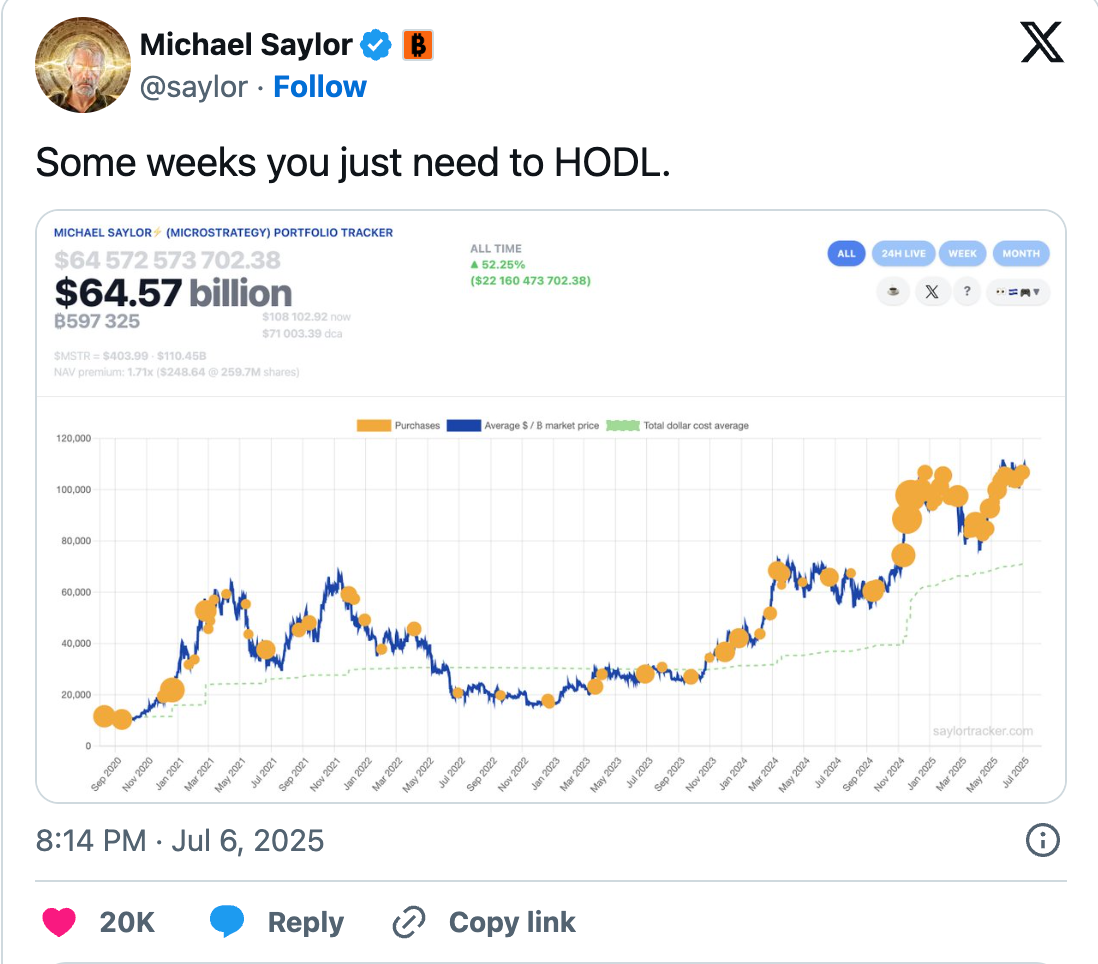1098x964 pixels.
Task: Click the coffee cup icon in tracker
Action: (893, 292)
